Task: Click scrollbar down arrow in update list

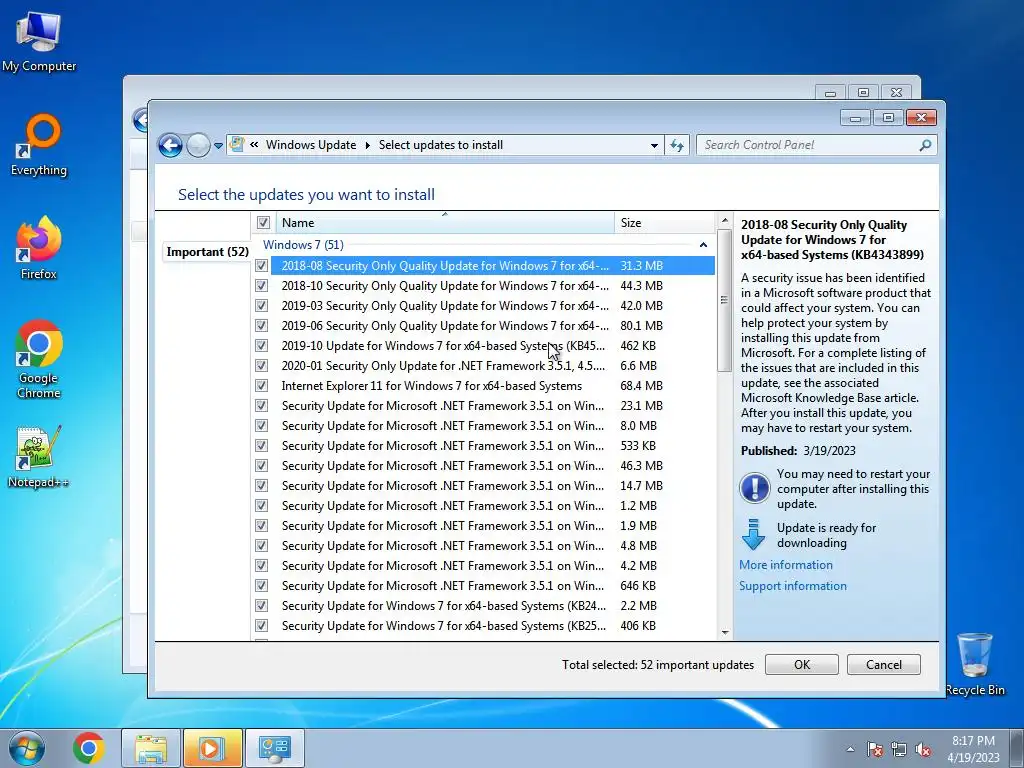Action: click(724, 632)
